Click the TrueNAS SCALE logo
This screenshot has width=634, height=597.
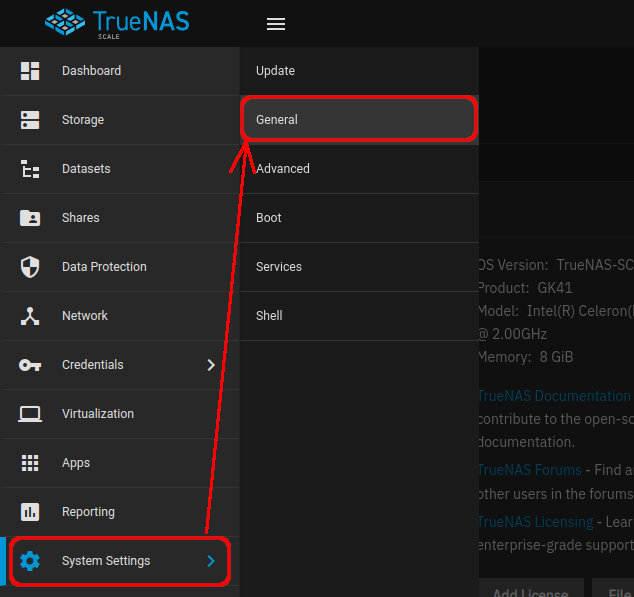tap(117, 23)
